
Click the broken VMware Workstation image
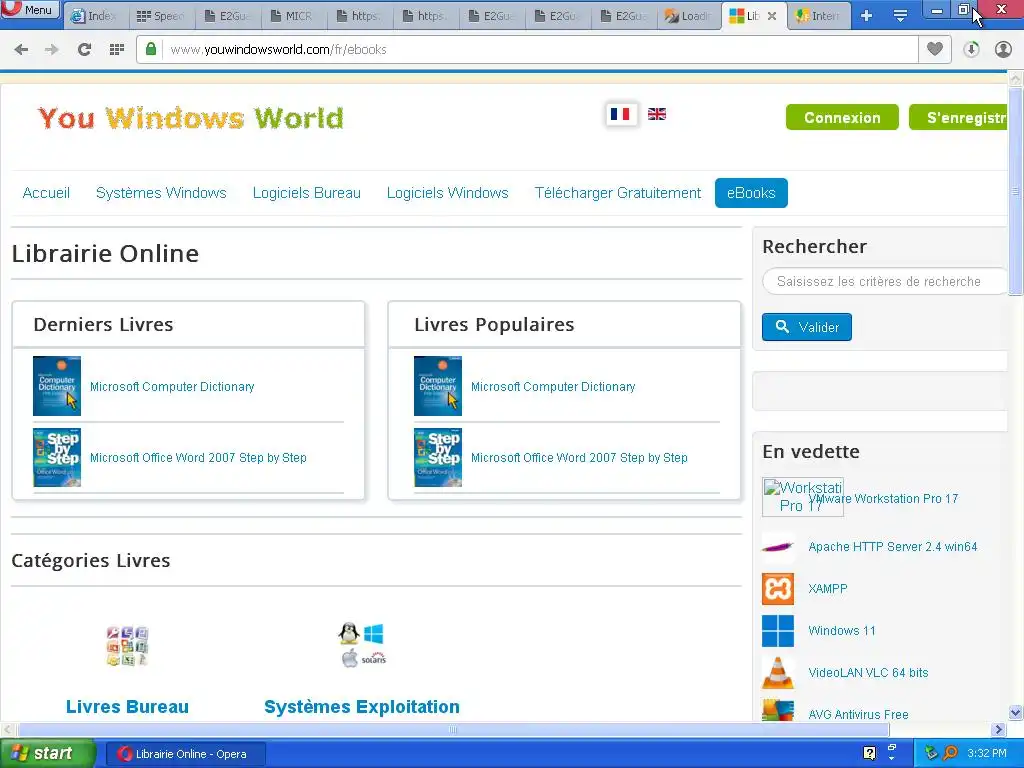click(803, 497)
